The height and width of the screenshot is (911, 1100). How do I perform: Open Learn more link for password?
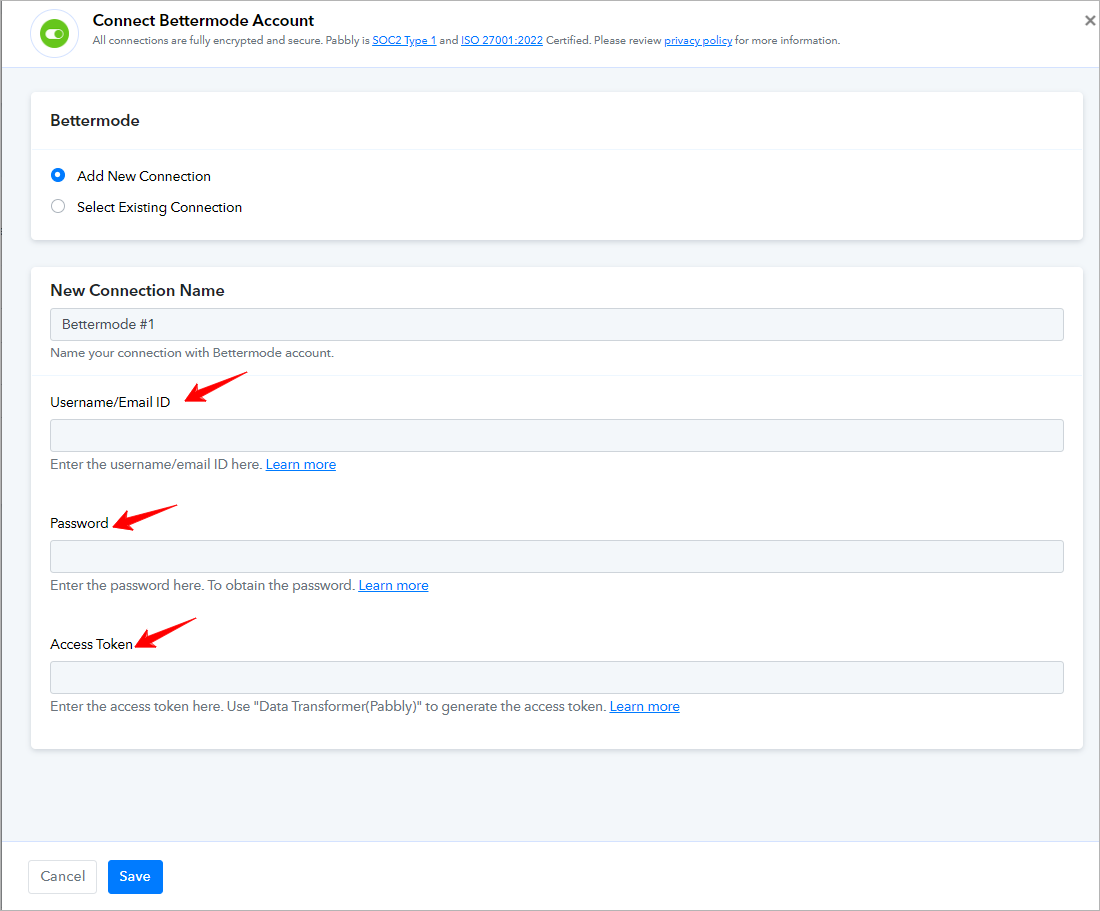click(x=394, y=586)
